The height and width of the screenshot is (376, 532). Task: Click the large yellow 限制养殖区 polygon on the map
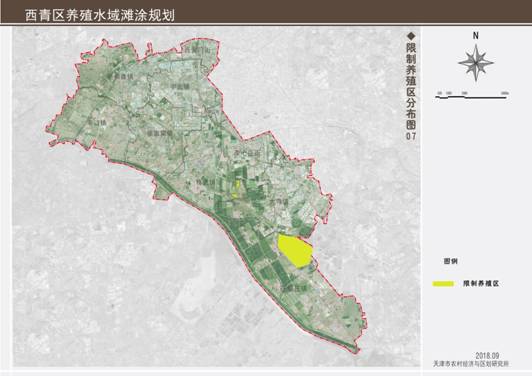[295, 251]
